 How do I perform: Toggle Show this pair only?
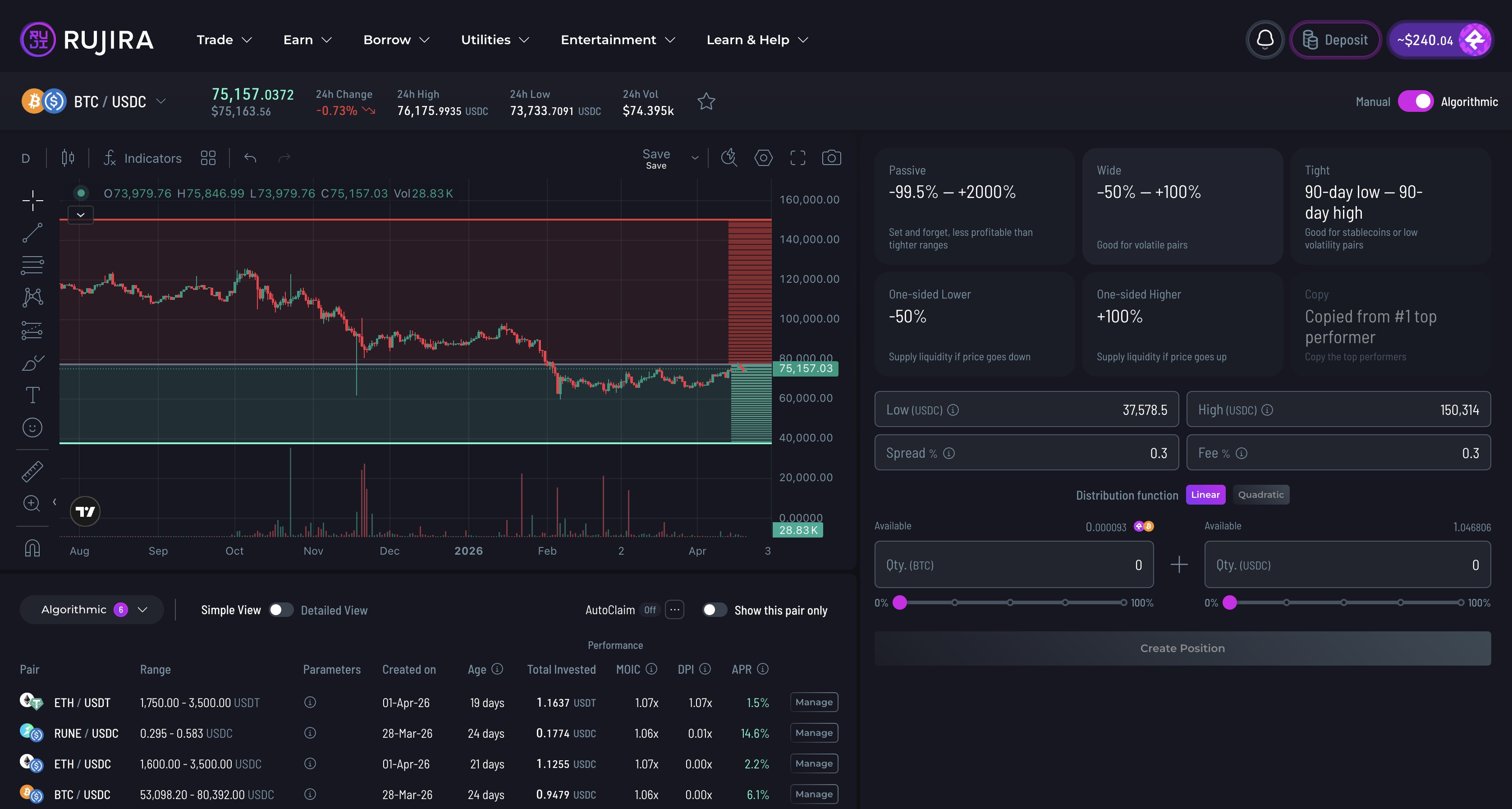(715, 610)
